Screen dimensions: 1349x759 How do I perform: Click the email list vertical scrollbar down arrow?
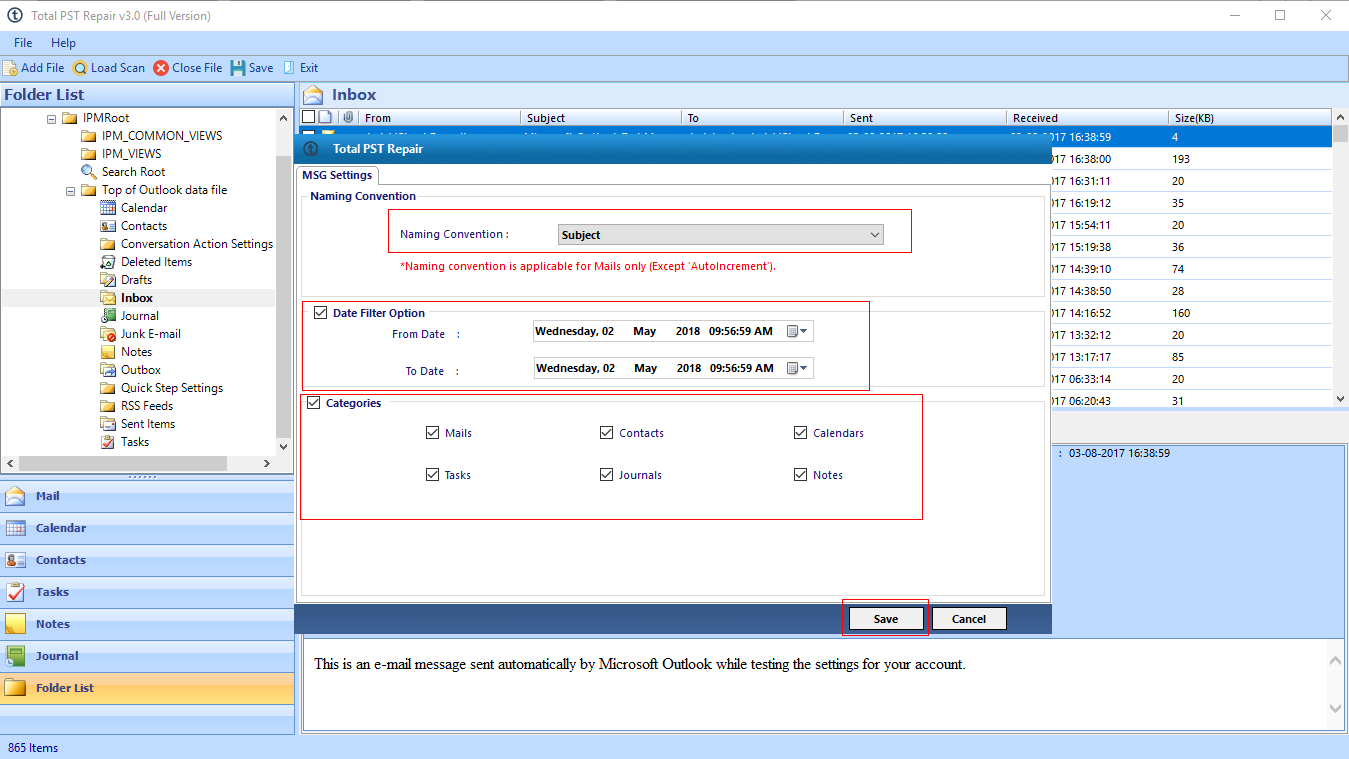pyautogui.click(x=1340, y=398)
